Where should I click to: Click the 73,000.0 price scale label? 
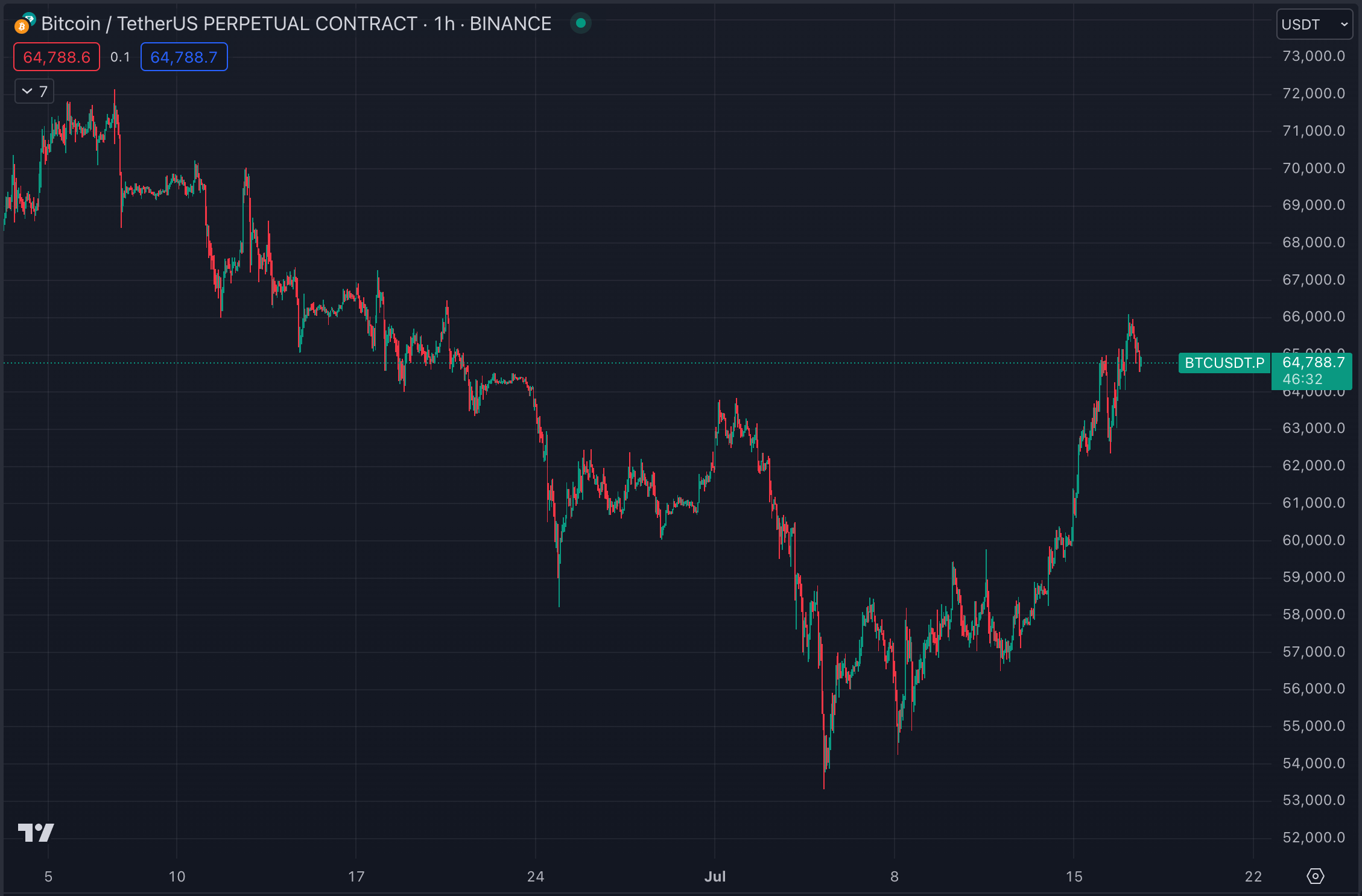pyautogui.click(x=1313, y=56)
